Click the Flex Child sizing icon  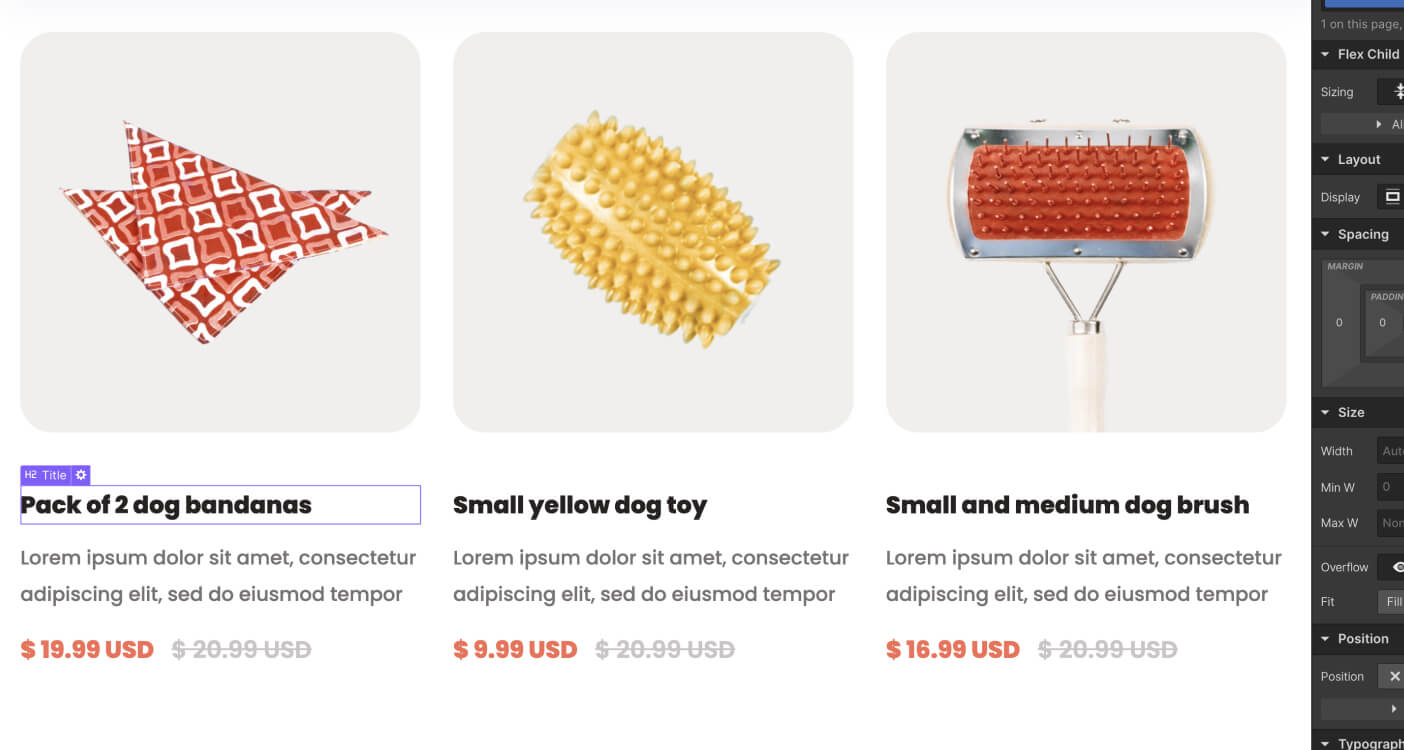point(1399,91)
